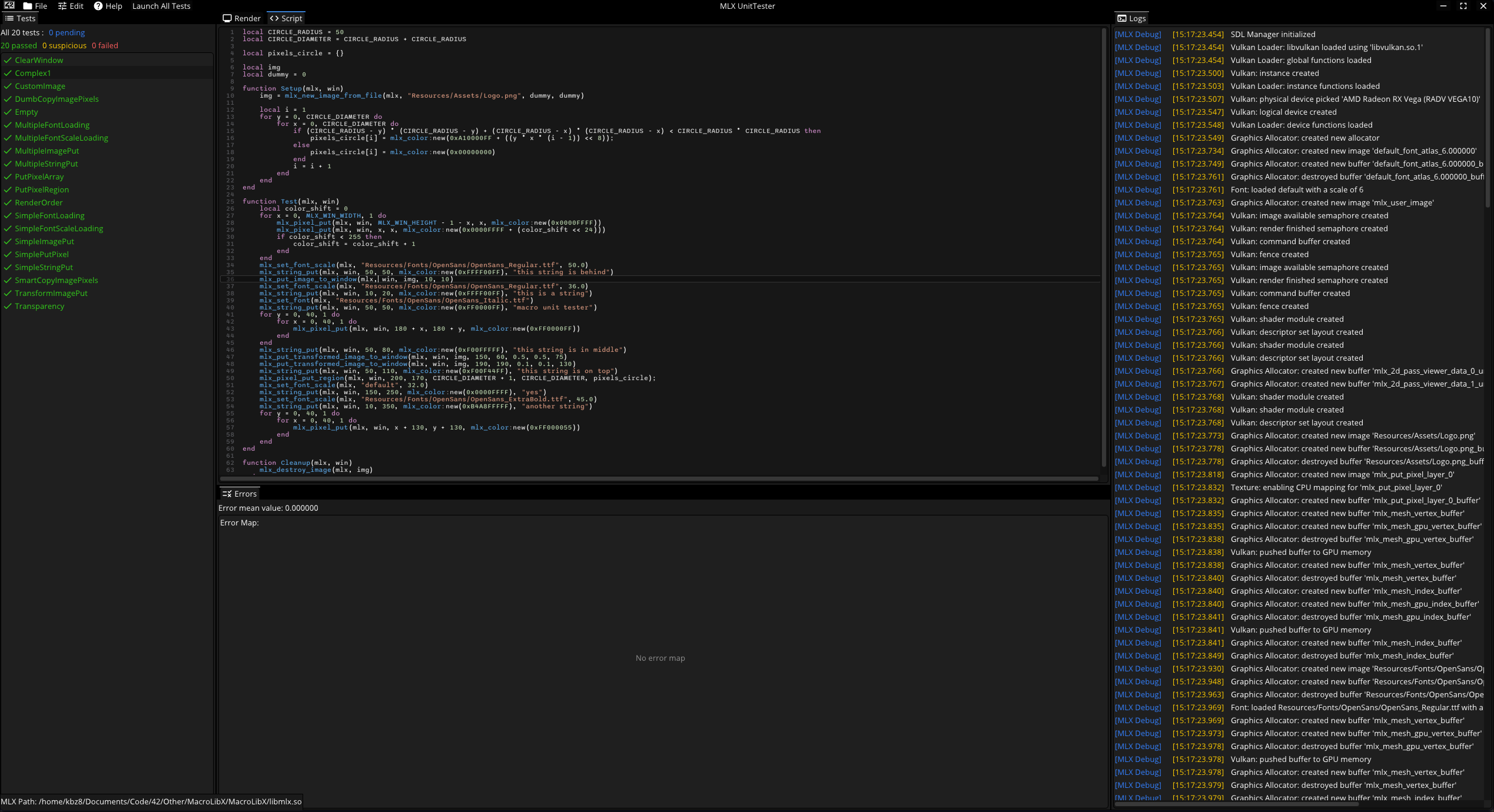Click the '20 passed' count text
Viewport: 1494px width, 812px height.
pyautogui.click(x=19, y=45)
